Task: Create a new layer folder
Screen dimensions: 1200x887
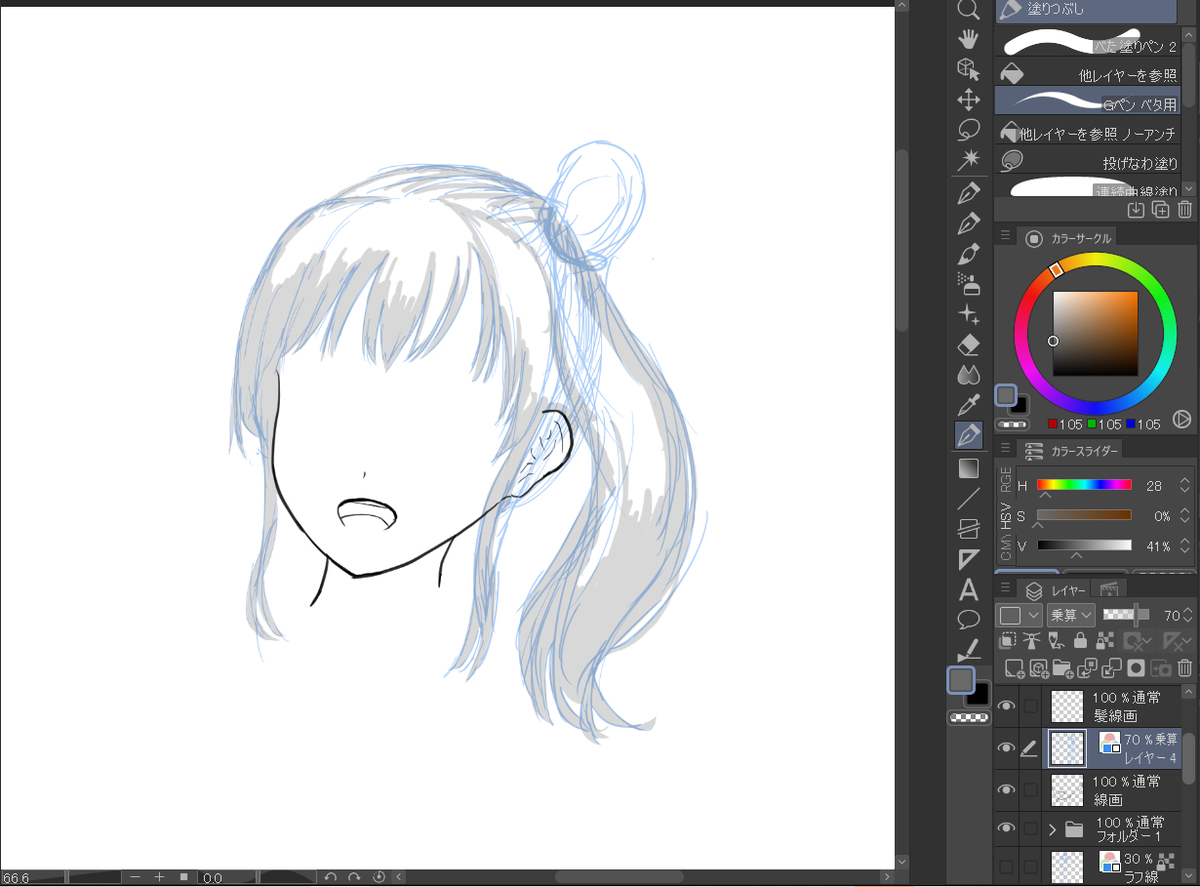Action: [x=1063, y=668]
